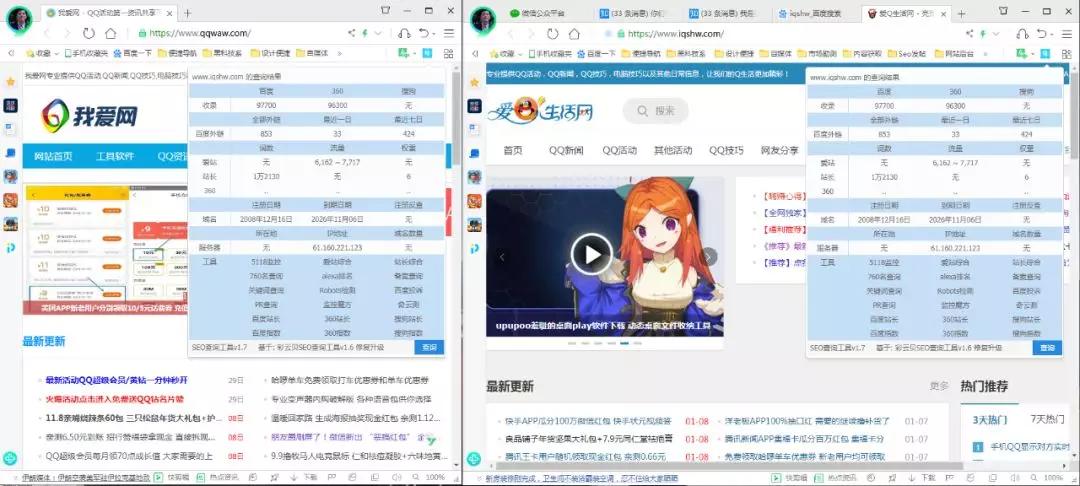Screen dimensions: 1080x486
Task: Expand 收藏 favorites dropdown in right window
Action: point(521,53)
